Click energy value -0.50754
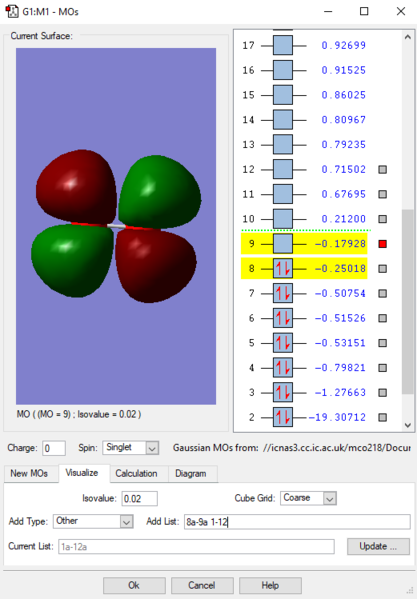This screenshot has height=599, width=417. tap(340, 293)
